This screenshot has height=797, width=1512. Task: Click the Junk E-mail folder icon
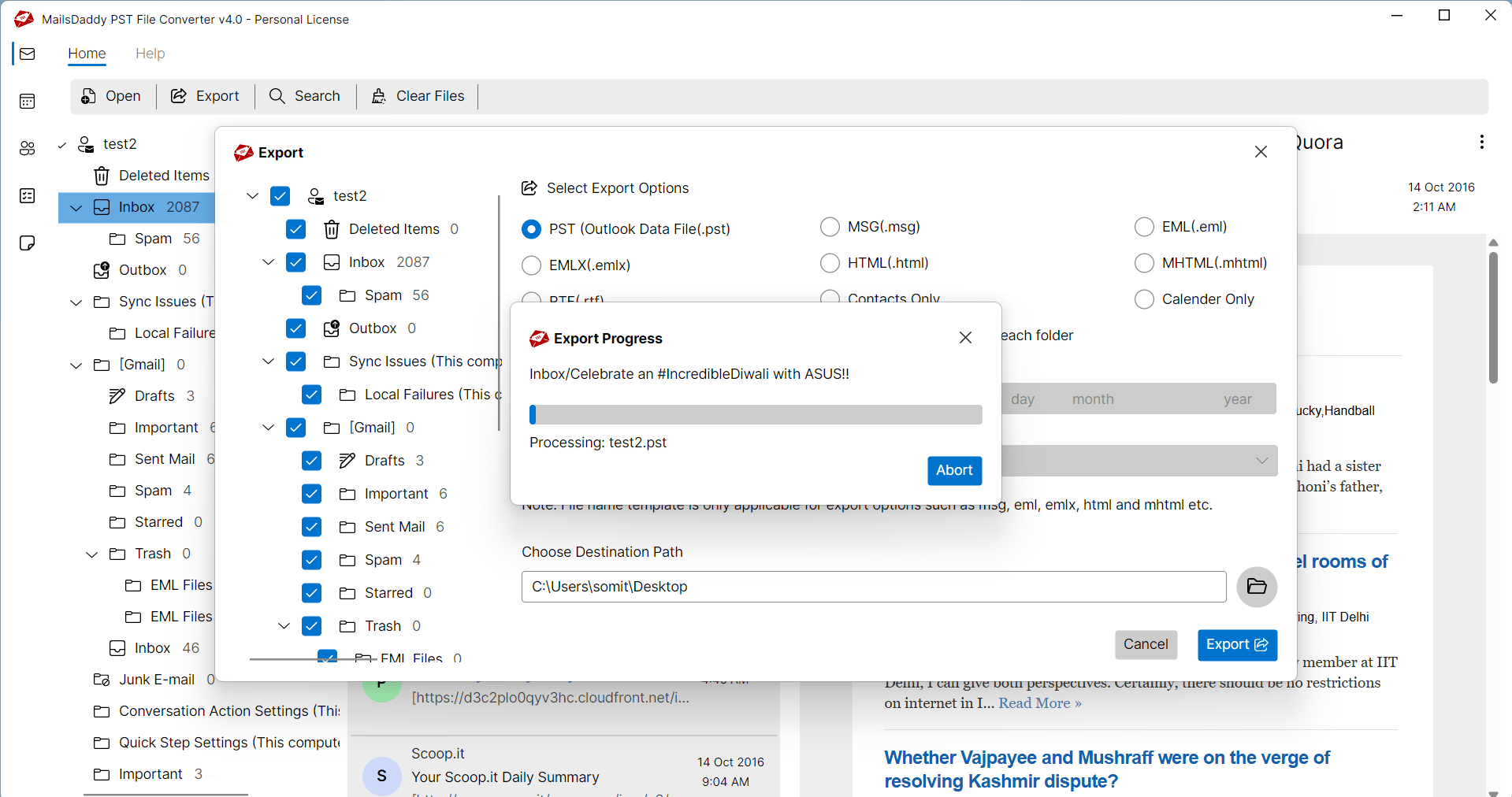[x=102, y=680]
